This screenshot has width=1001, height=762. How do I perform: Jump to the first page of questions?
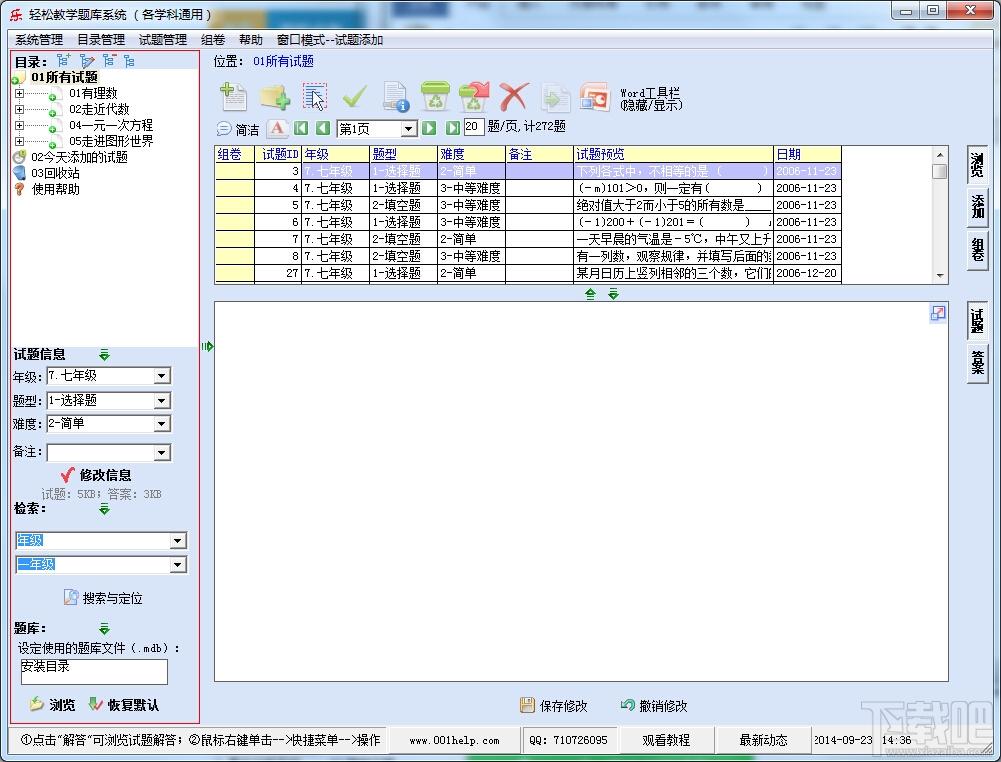point(301,128)
